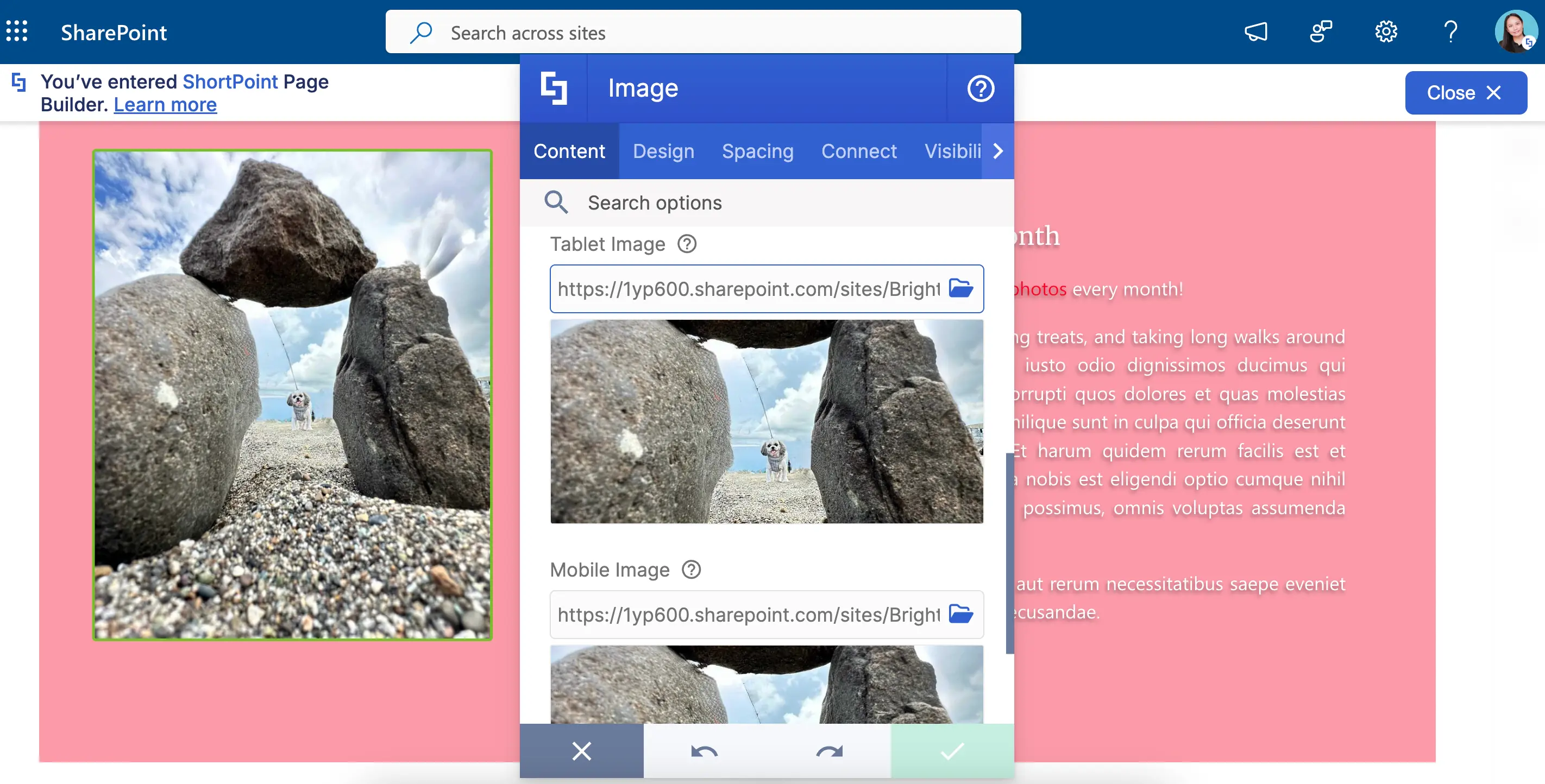
Task: Undo the last change
Action: tap(705, 751)
